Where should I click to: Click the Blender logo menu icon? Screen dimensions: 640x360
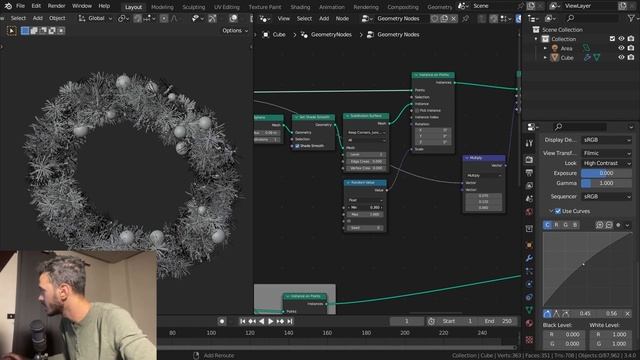(x=8, y=6)
